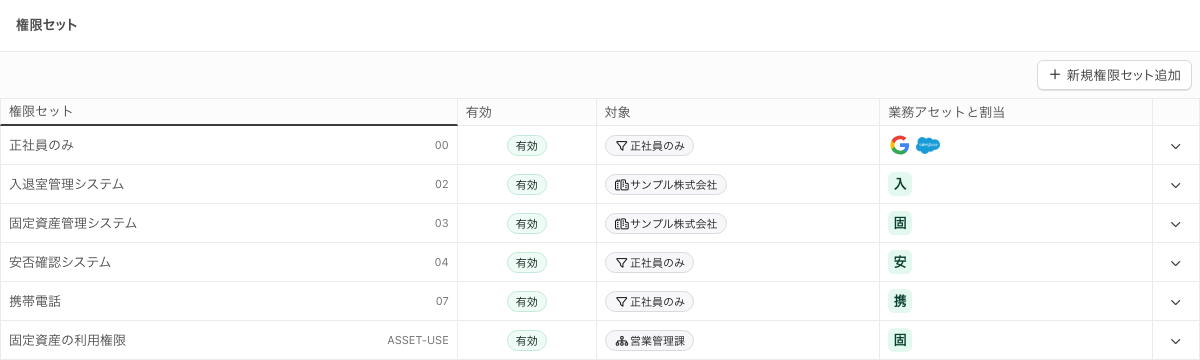Sort by the 有効 column header
Viewport: 1200px width, 360px height.
coord(527,112)
